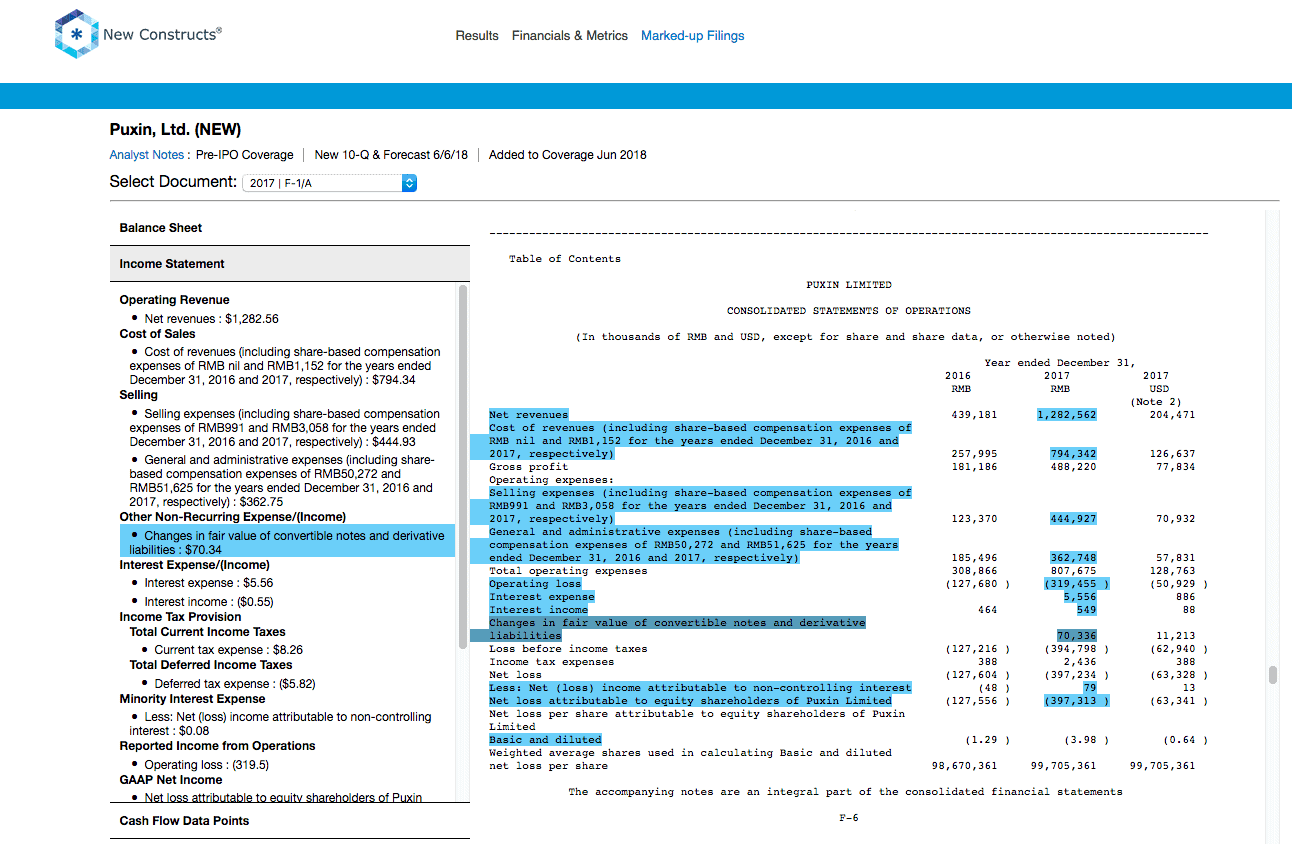The width and height of the screenshot is (1292, 844).
Task: Collapse the Income Statement section
Action: coord(290,264)
